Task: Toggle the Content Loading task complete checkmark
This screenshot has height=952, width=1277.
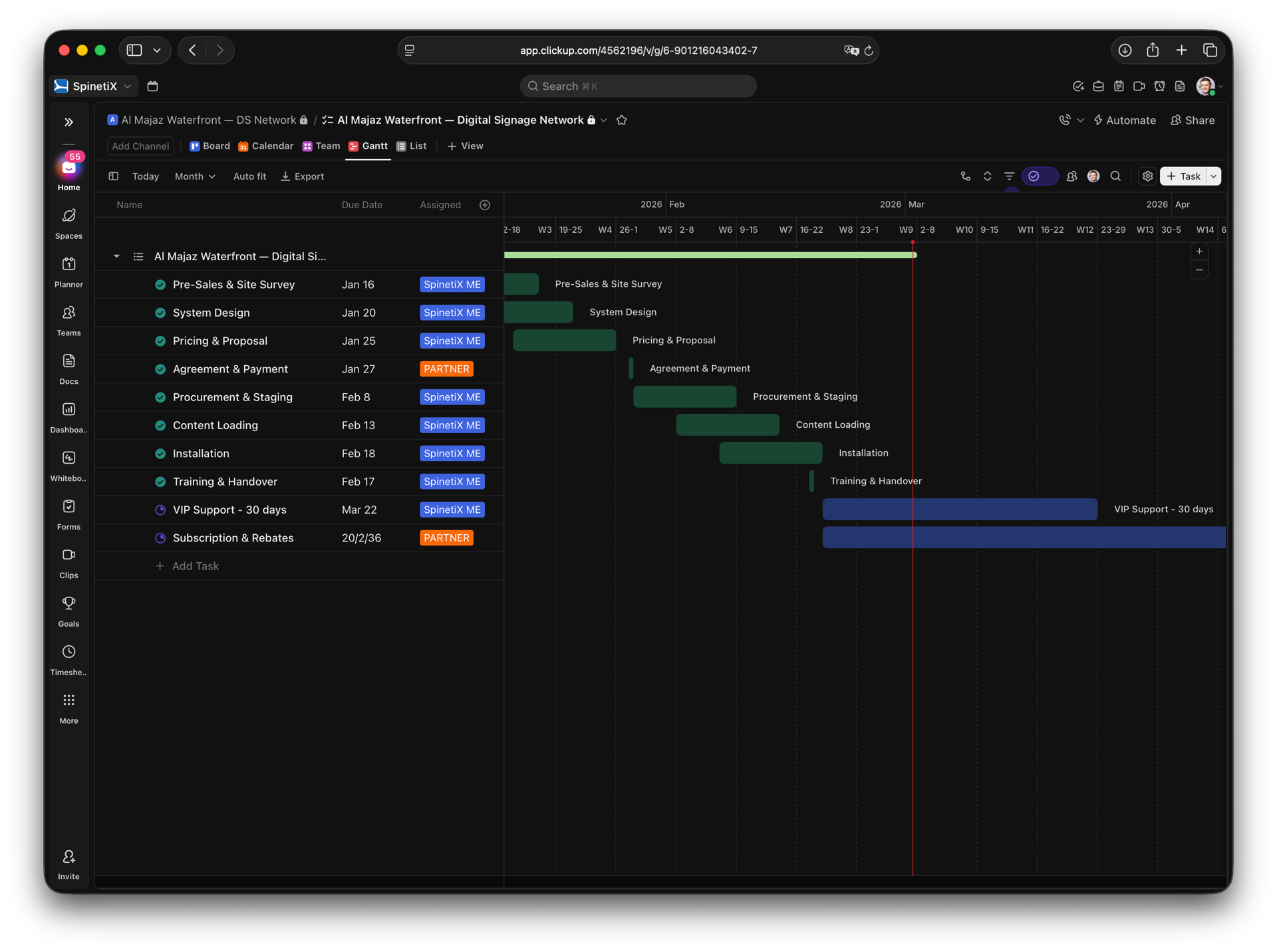Action: click(160, 425)
